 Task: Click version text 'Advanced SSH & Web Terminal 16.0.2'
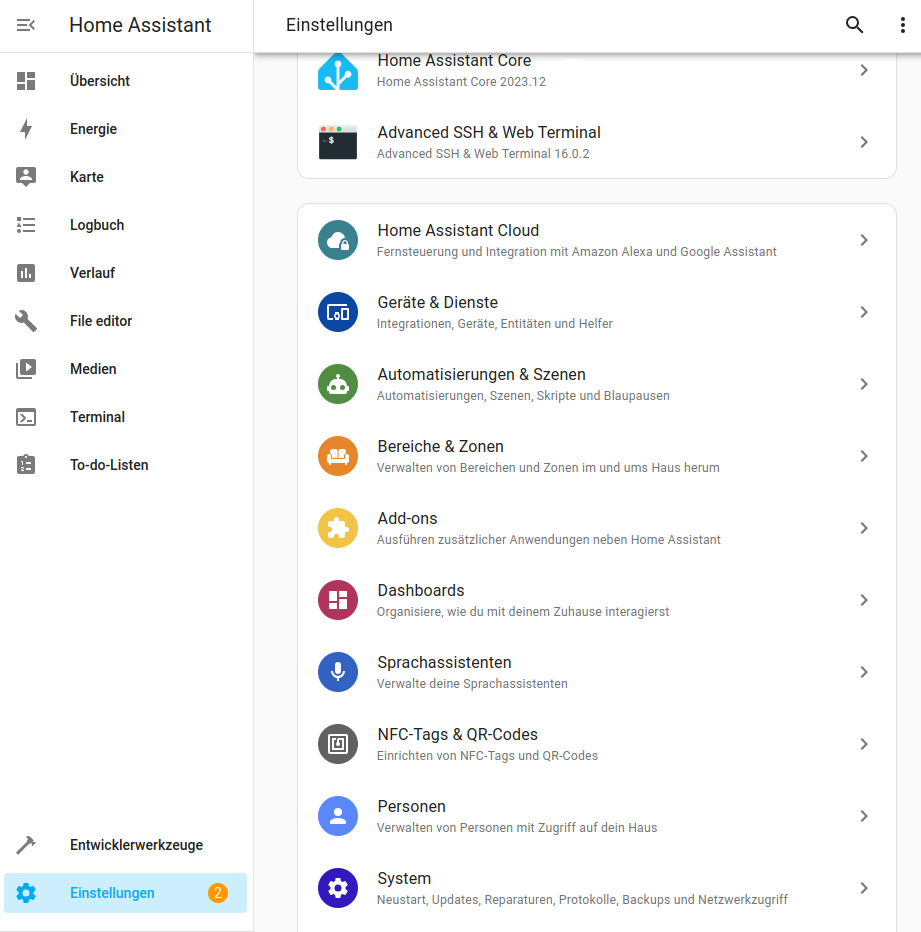coord(483,154)
